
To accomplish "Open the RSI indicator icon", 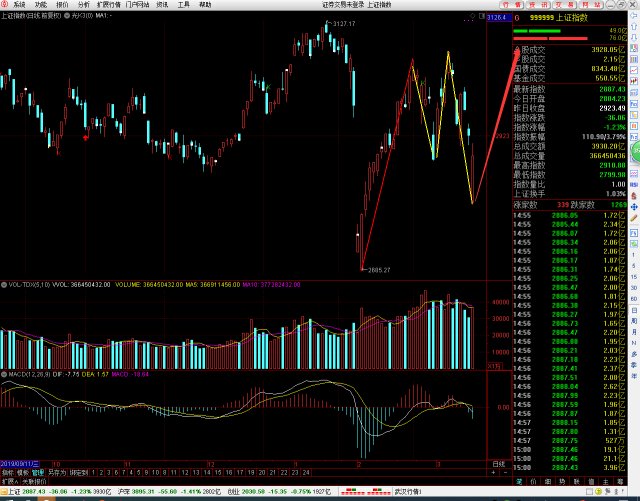I will [634, 185].
